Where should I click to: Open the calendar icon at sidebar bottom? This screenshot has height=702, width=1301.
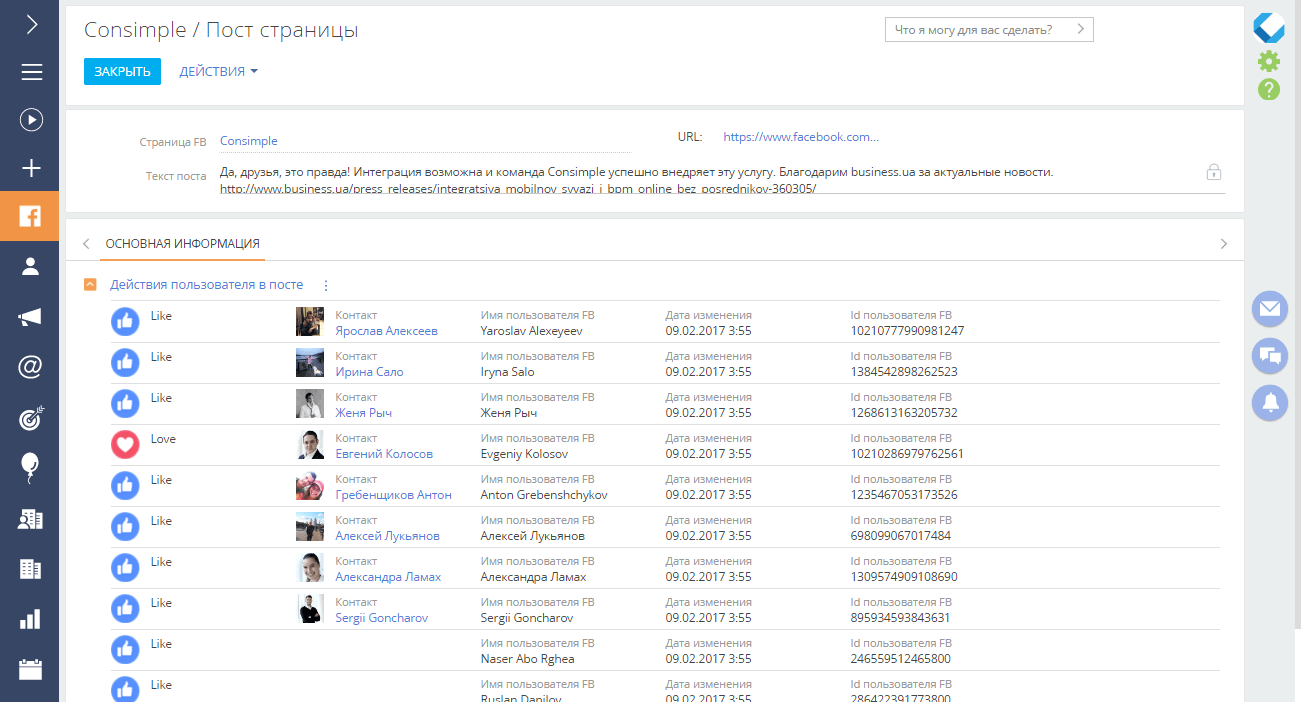(x=31, y=669)
